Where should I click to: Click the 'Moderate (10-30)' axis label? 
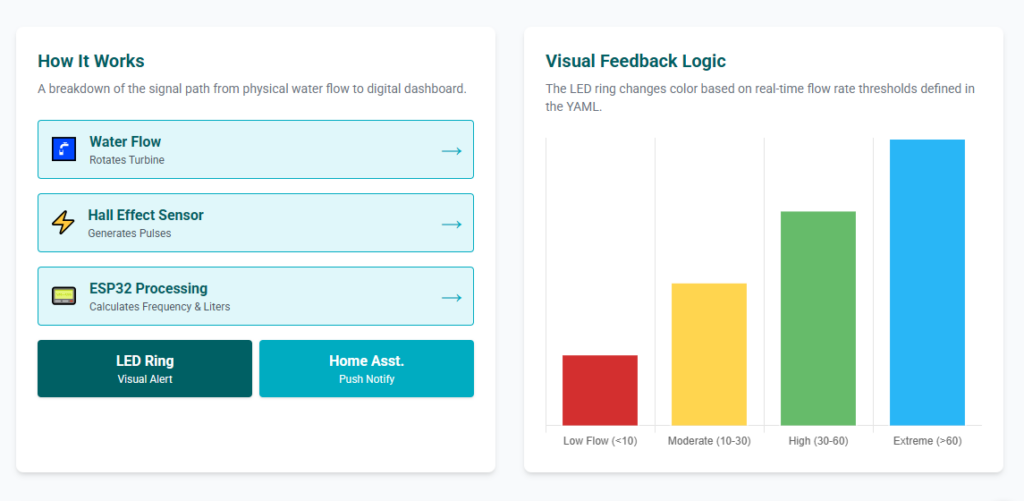pyautogui.click(x=709, y=441)
